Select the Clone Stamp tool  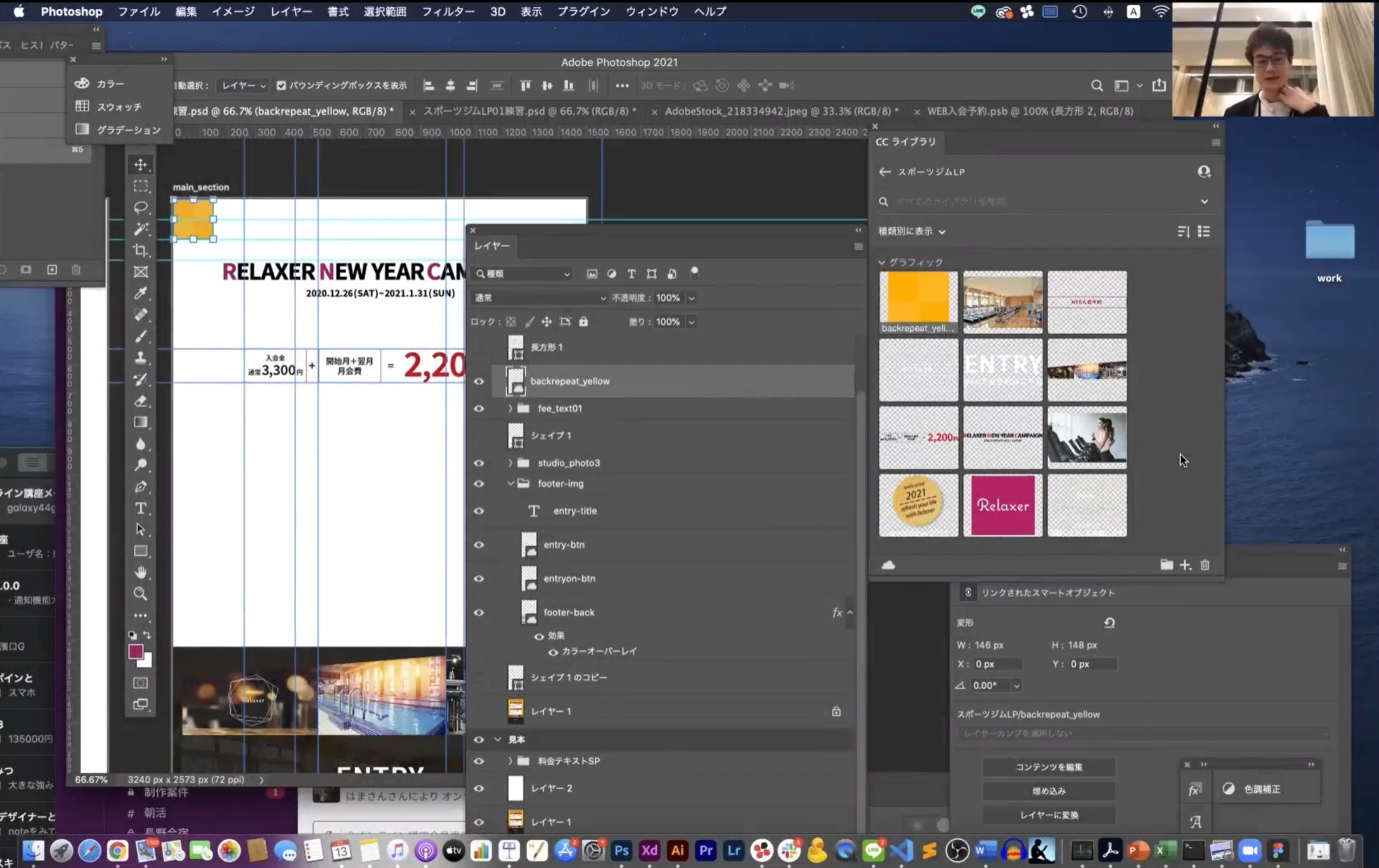tap(141, 358)
